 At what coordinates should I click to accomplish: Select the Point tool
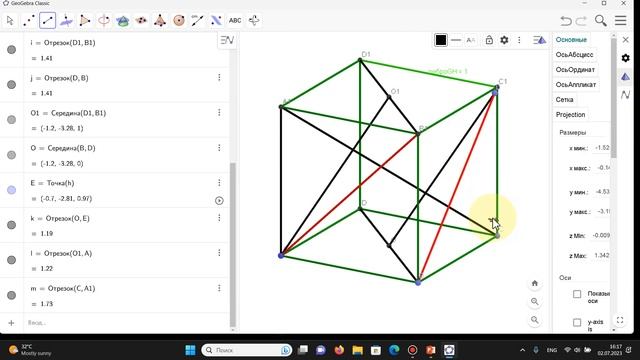pos(29,20)
